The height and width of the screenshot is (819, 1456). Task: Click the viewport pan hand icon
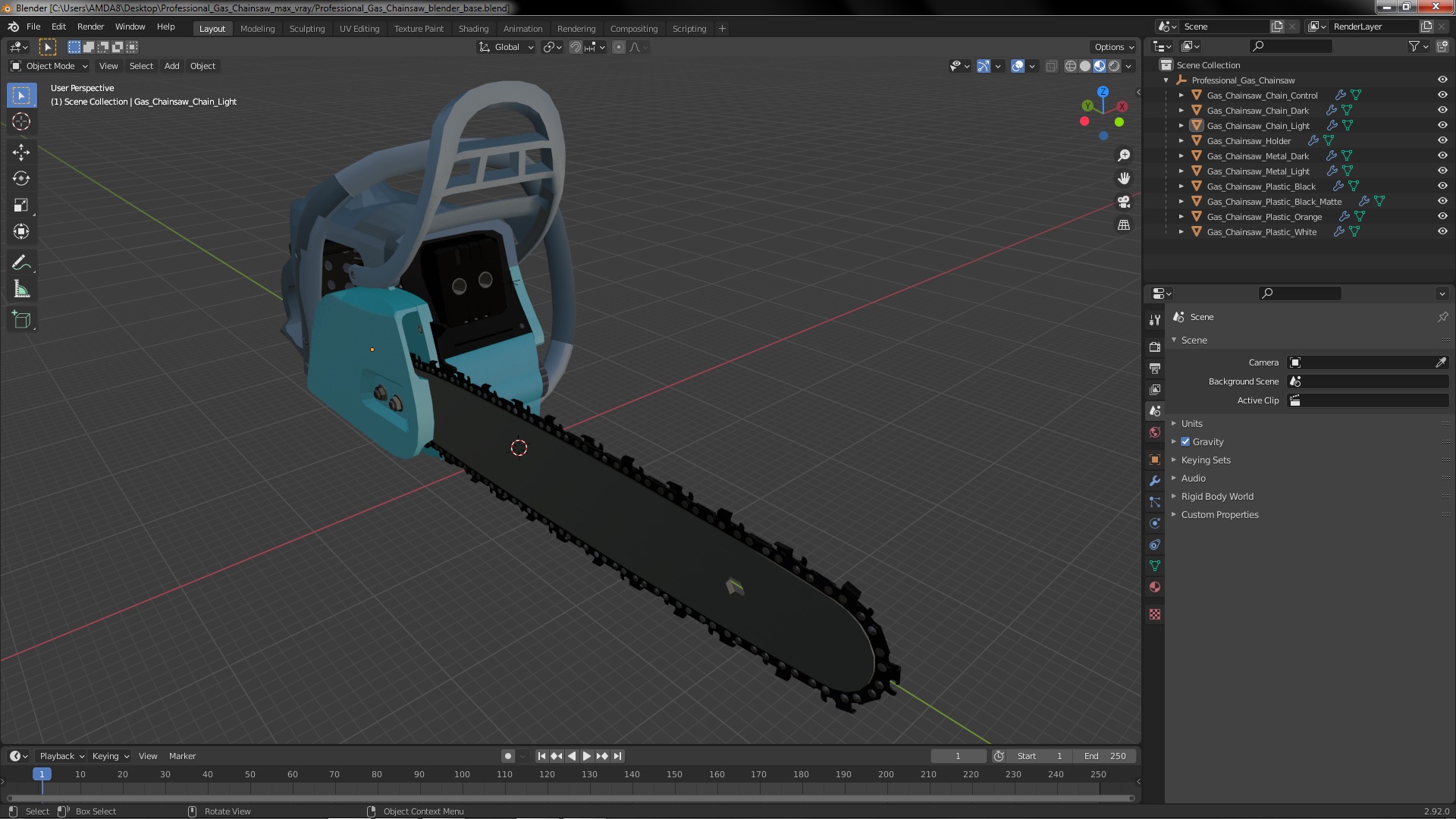tap(1124, 178)
